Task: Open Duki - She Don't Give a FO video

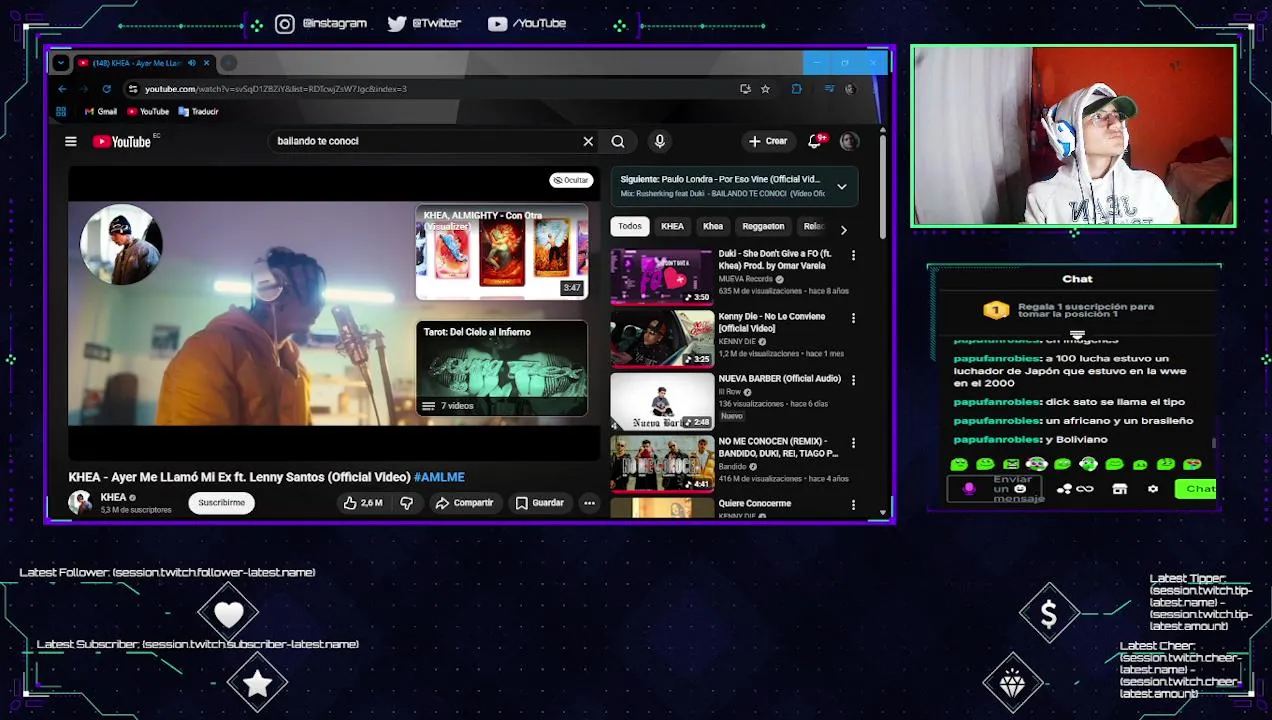Action: click(662, 276)
